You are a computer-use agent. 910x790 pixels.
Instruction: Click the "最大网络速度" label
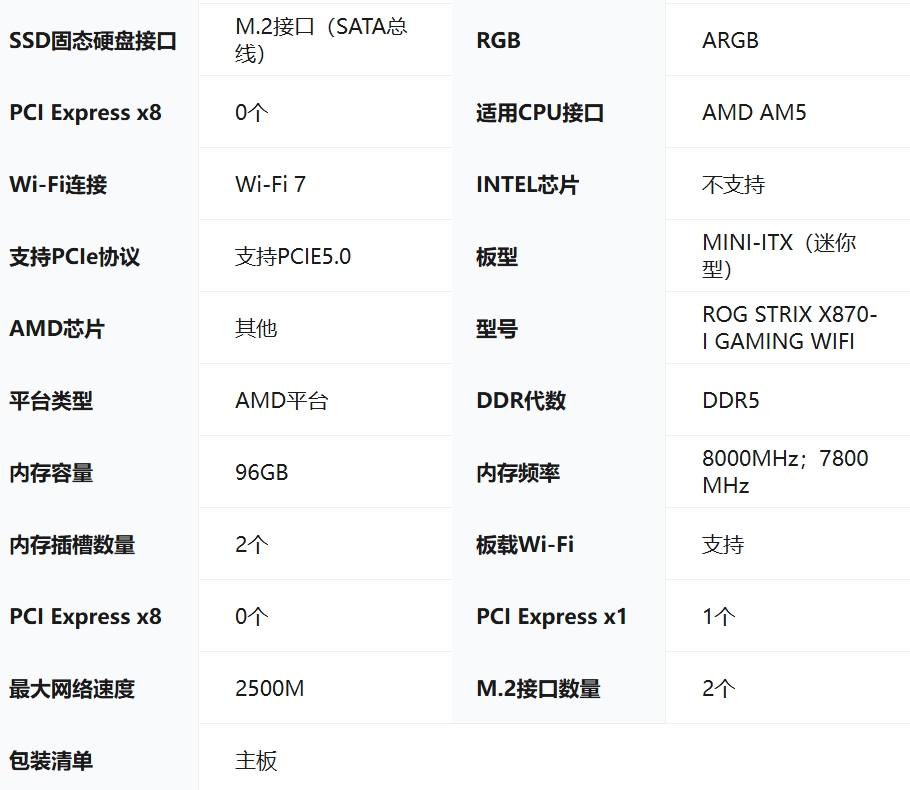[72, 688]
